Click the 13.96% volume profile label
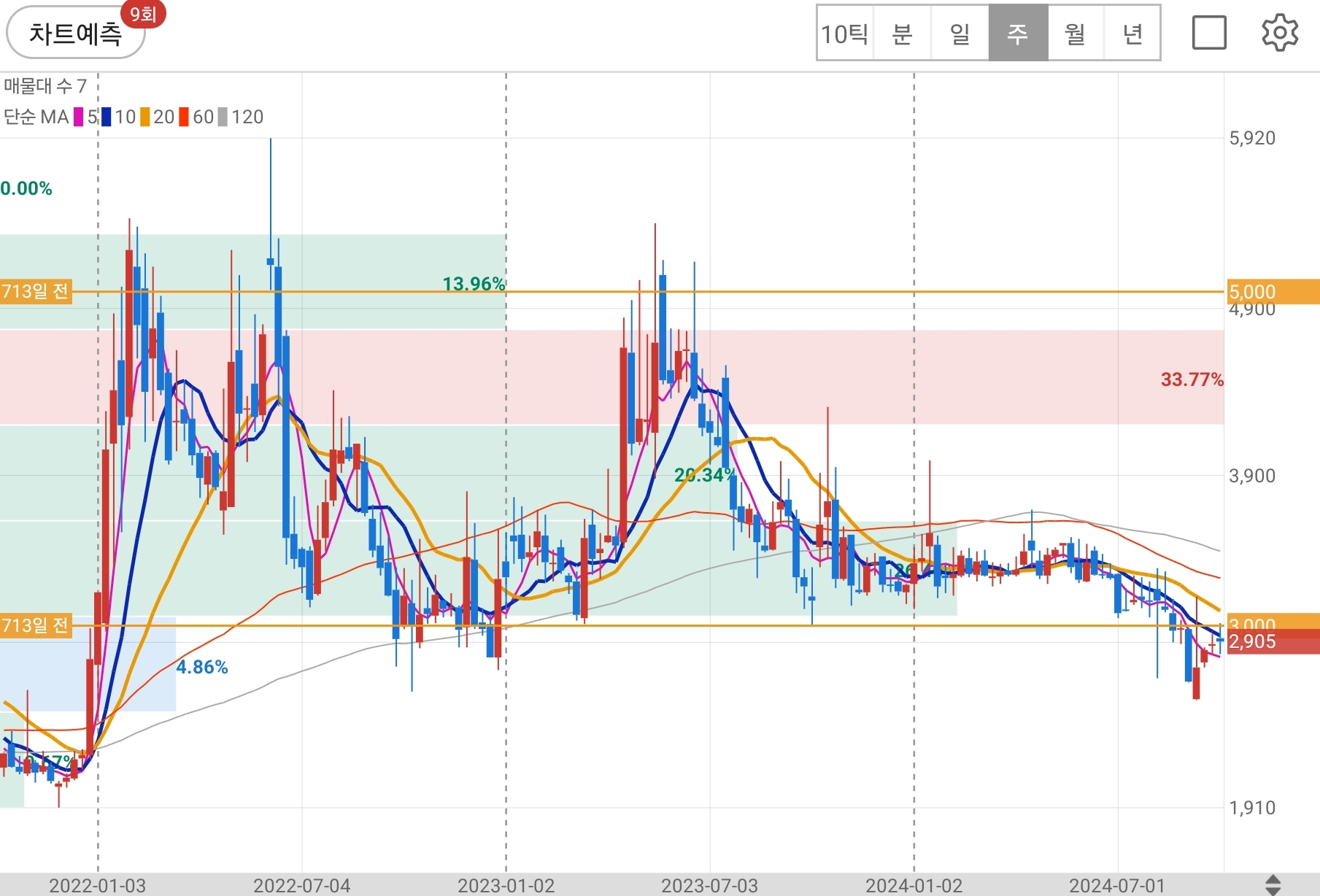Image resolution: width=1320 pixels, height=896 pixels. (x=474, y=284)
